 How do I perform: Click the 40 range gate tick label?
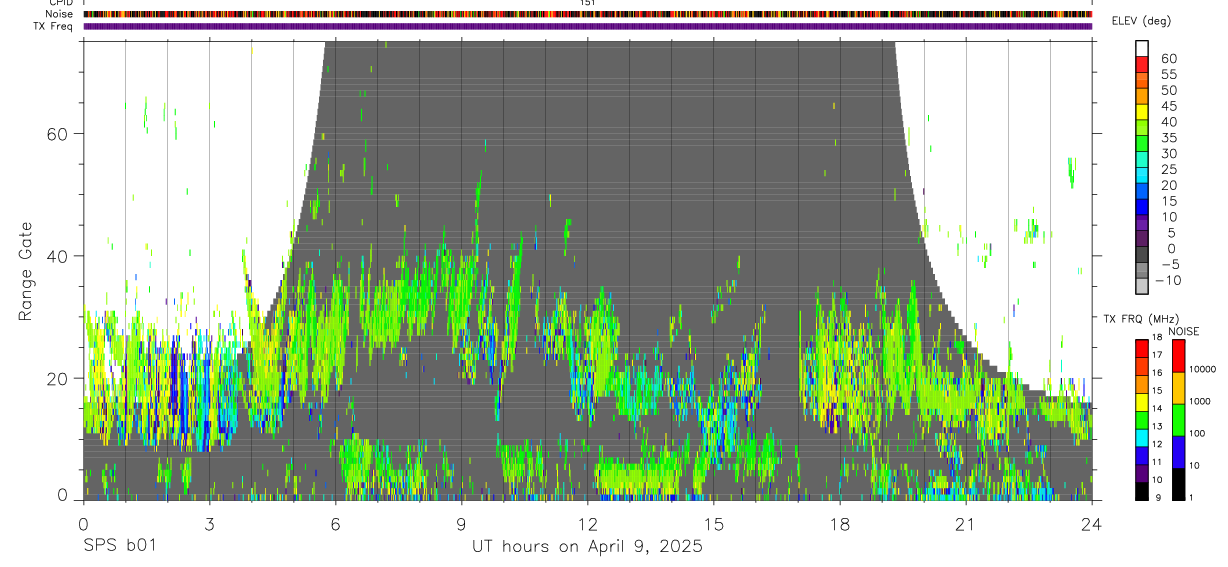59,256
